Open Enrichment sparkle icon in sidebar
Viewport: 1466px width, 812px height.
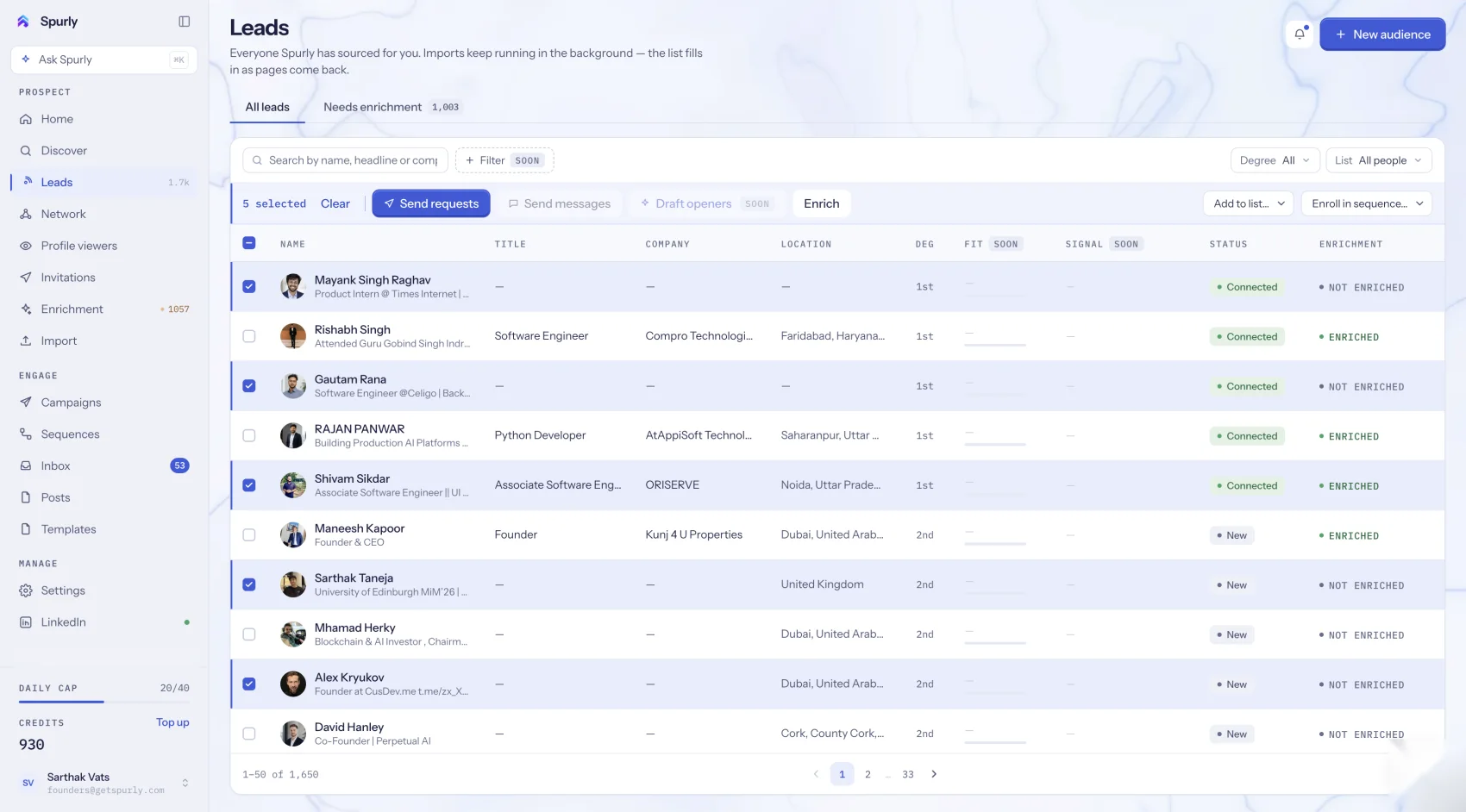pos(26,309)
